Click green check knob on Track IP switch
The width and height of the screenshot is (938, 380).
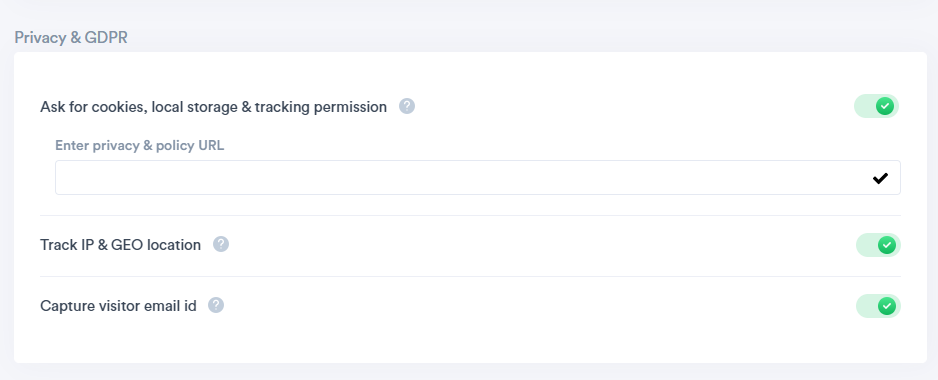[887, 245]
